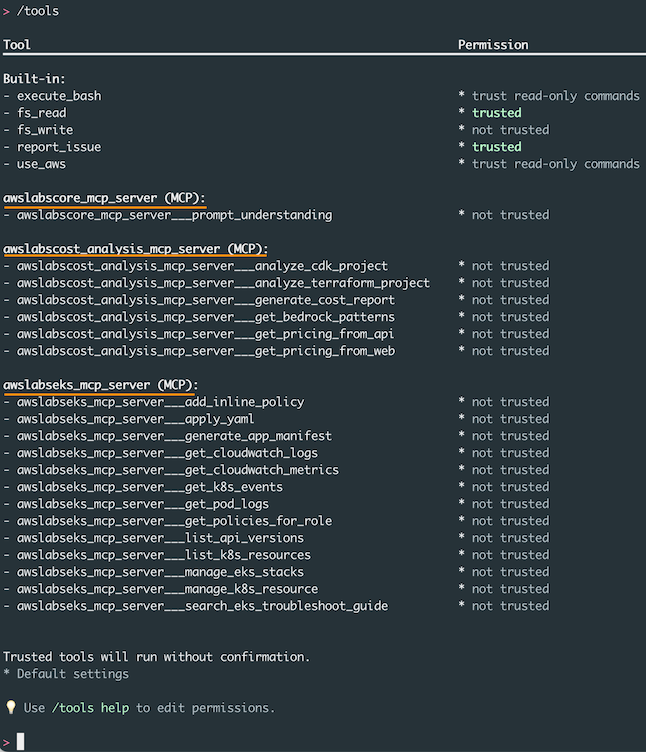Select the manage_k8s_resource tool entry
646x752 pixels.
(167, 589)
